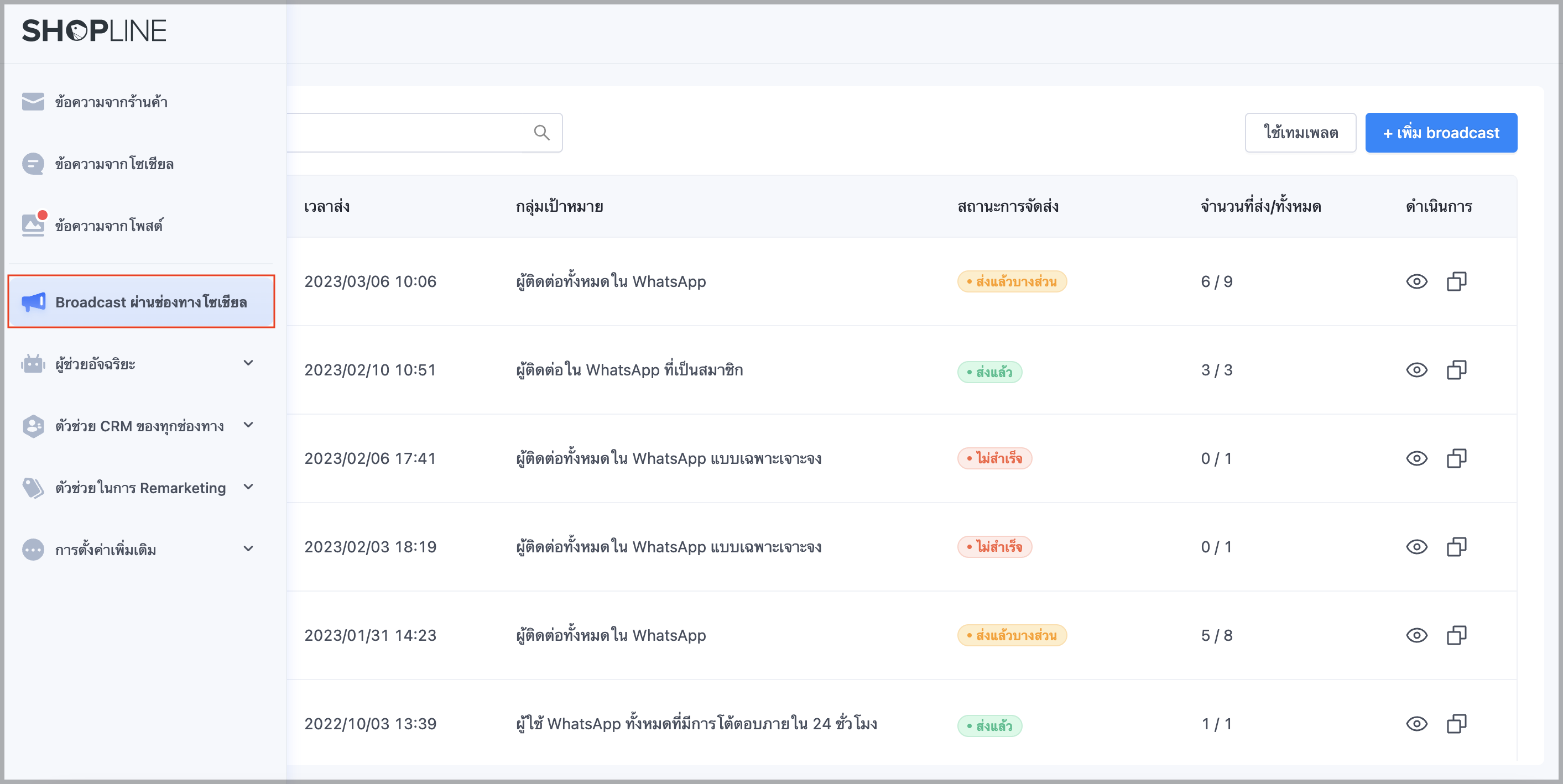Click the ไม่สำเร็จ badge for 2023/02/06
Image resolution: width=1563 pixels, height=784 pixels.
[x=994, y=458]
